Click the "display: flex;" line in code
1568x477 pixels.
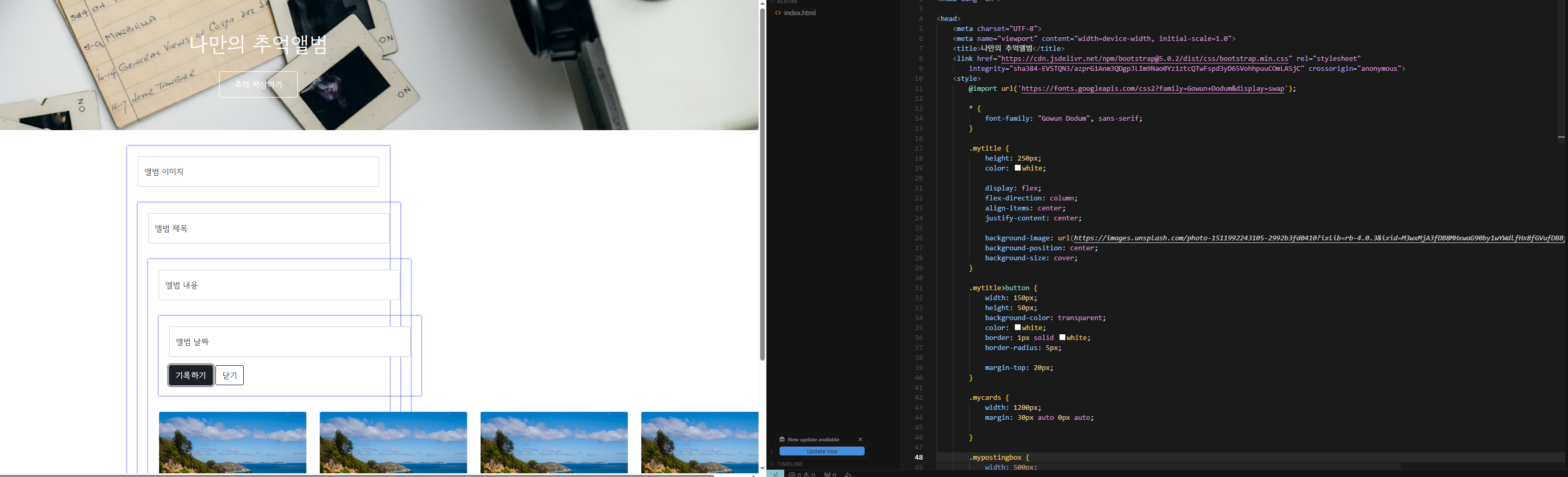point(1013,188)
